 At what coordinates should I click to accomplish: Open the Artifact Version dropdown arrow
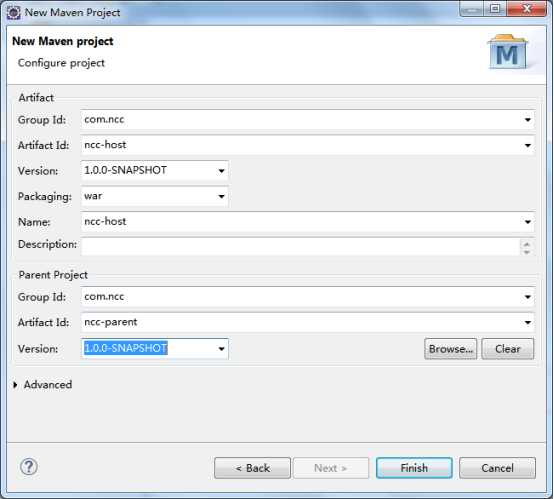[x=222, y=171]
